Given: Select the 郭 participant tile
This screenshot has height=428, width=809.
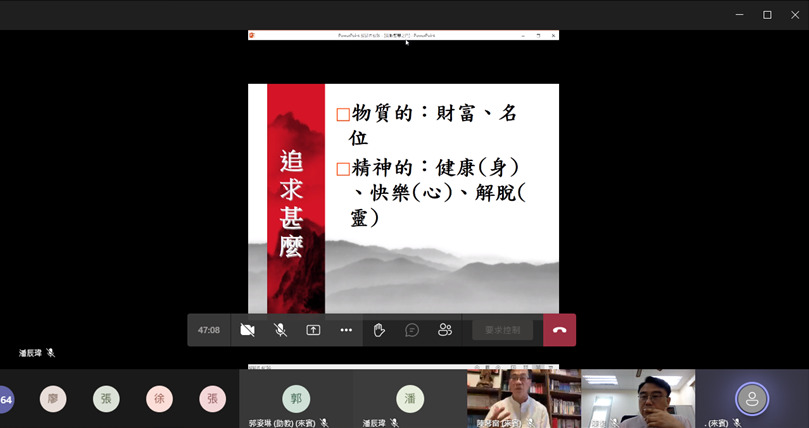Looking at the screenshot, I should tap(296, 399).
